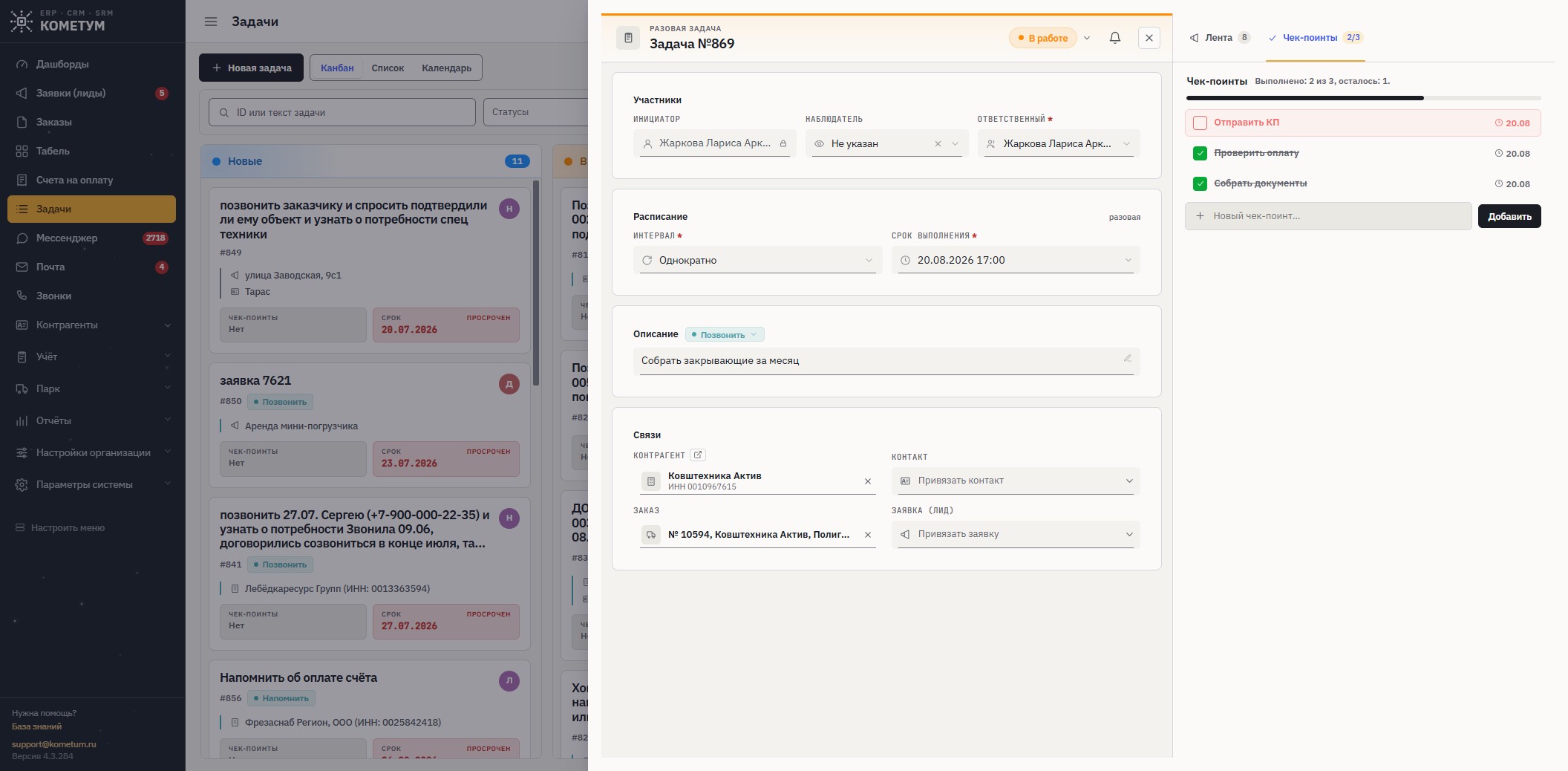Open the База знаний link
The width and height of the screenshot is (1568, 771).
36,726
